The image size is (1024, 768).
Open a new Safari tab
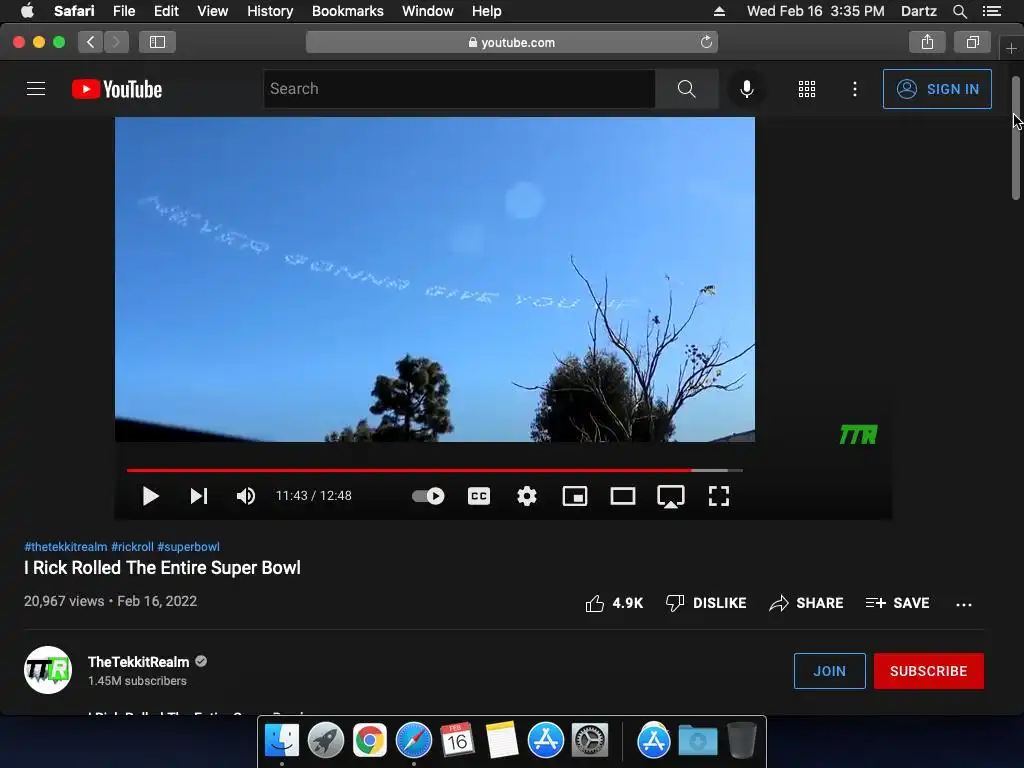coord(1011,48)
